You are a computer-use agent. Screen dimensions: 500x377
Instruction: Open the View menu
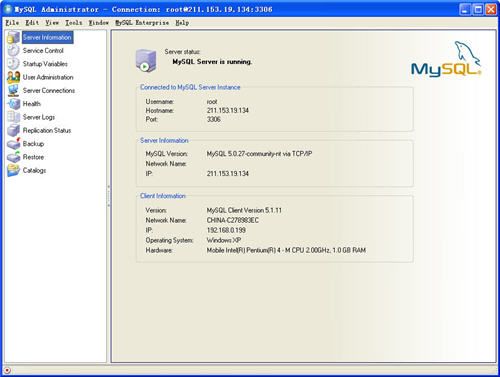52,23
